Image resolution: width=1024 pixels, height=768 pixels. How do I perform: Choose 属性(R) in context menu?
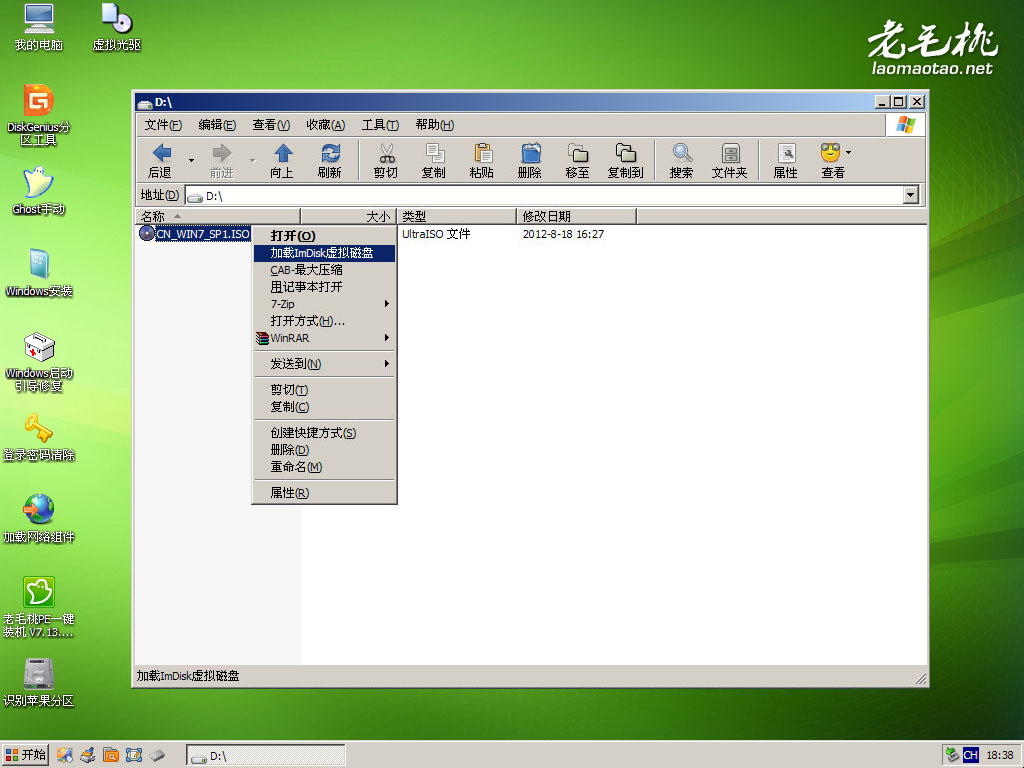[x=325, y=493]
